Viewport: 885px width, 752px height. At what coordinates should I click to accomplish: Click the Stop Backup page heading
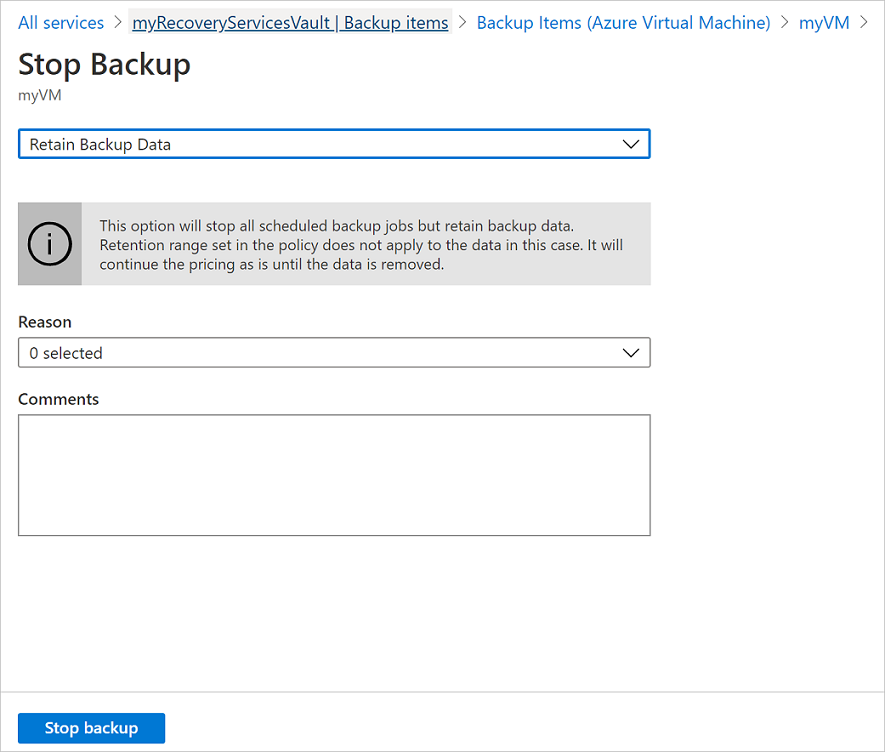pyautogui.click(x=104, y=64)
